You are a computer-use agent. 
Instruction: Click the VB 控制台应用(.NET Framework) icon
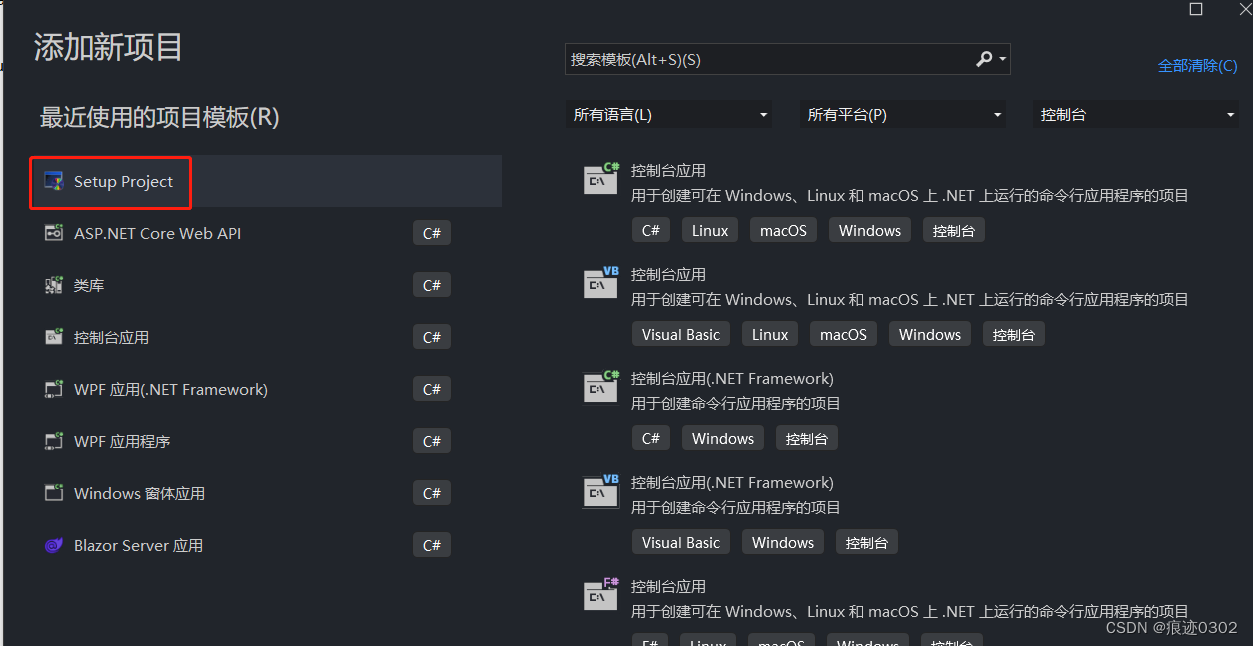pos(602,490)
